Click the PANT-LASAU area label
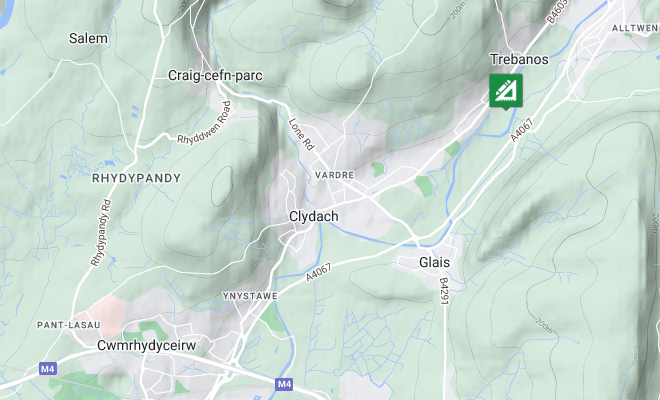The height and width of the screenshot is (400, 660). tap(69, 325)
